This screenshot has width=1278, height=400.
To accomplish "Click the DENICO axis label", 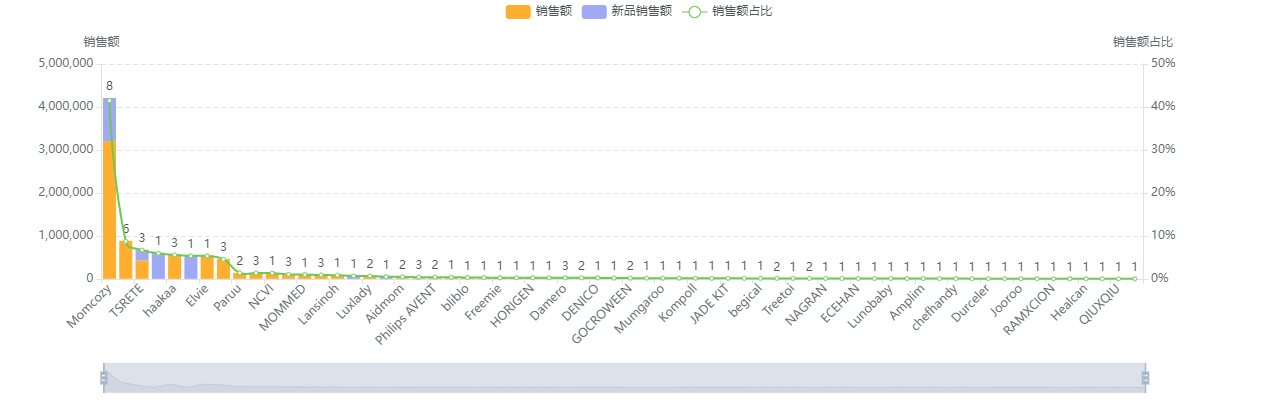I will point(581,301).
